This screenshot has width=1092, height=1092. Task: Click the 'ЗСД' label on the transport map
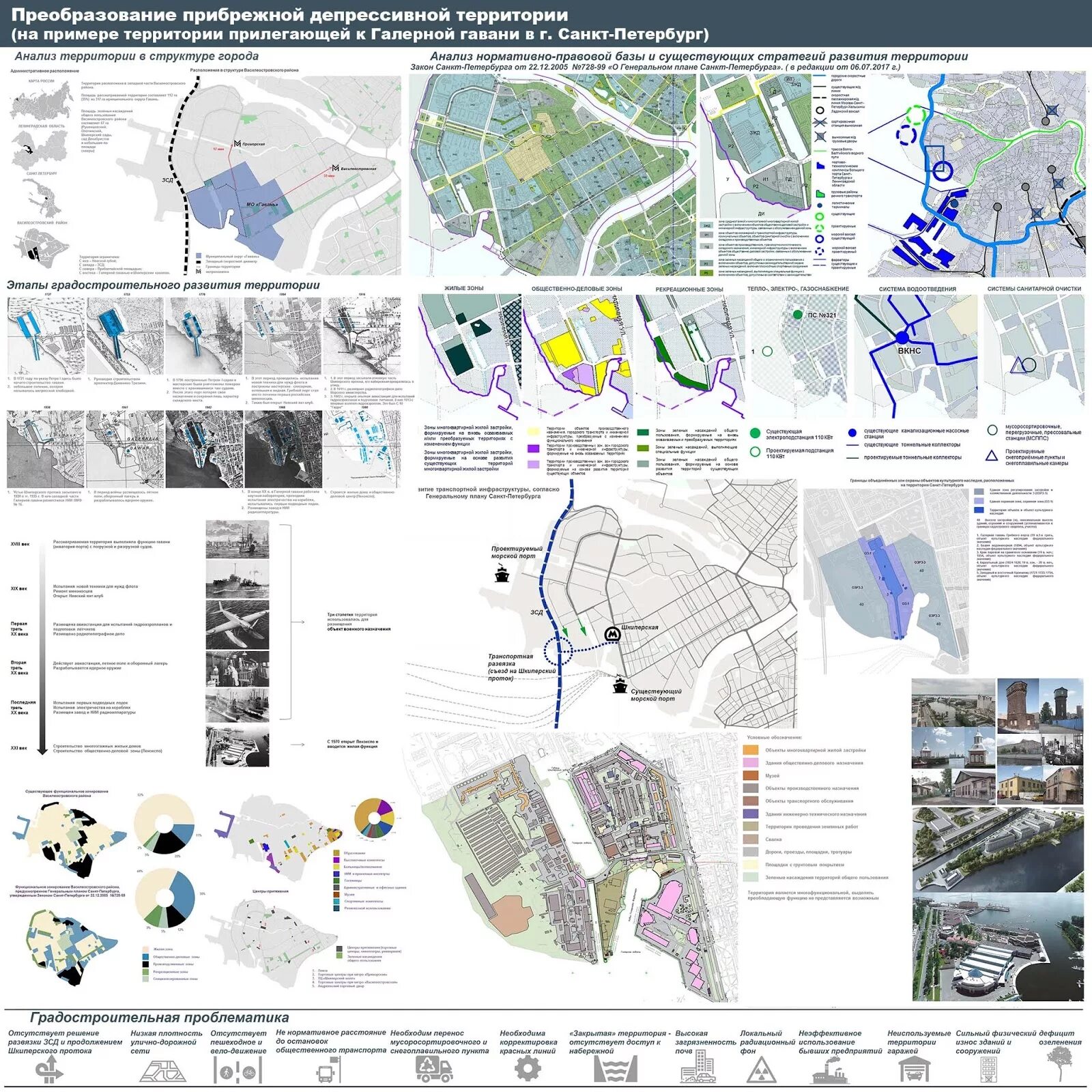[537, 612]
